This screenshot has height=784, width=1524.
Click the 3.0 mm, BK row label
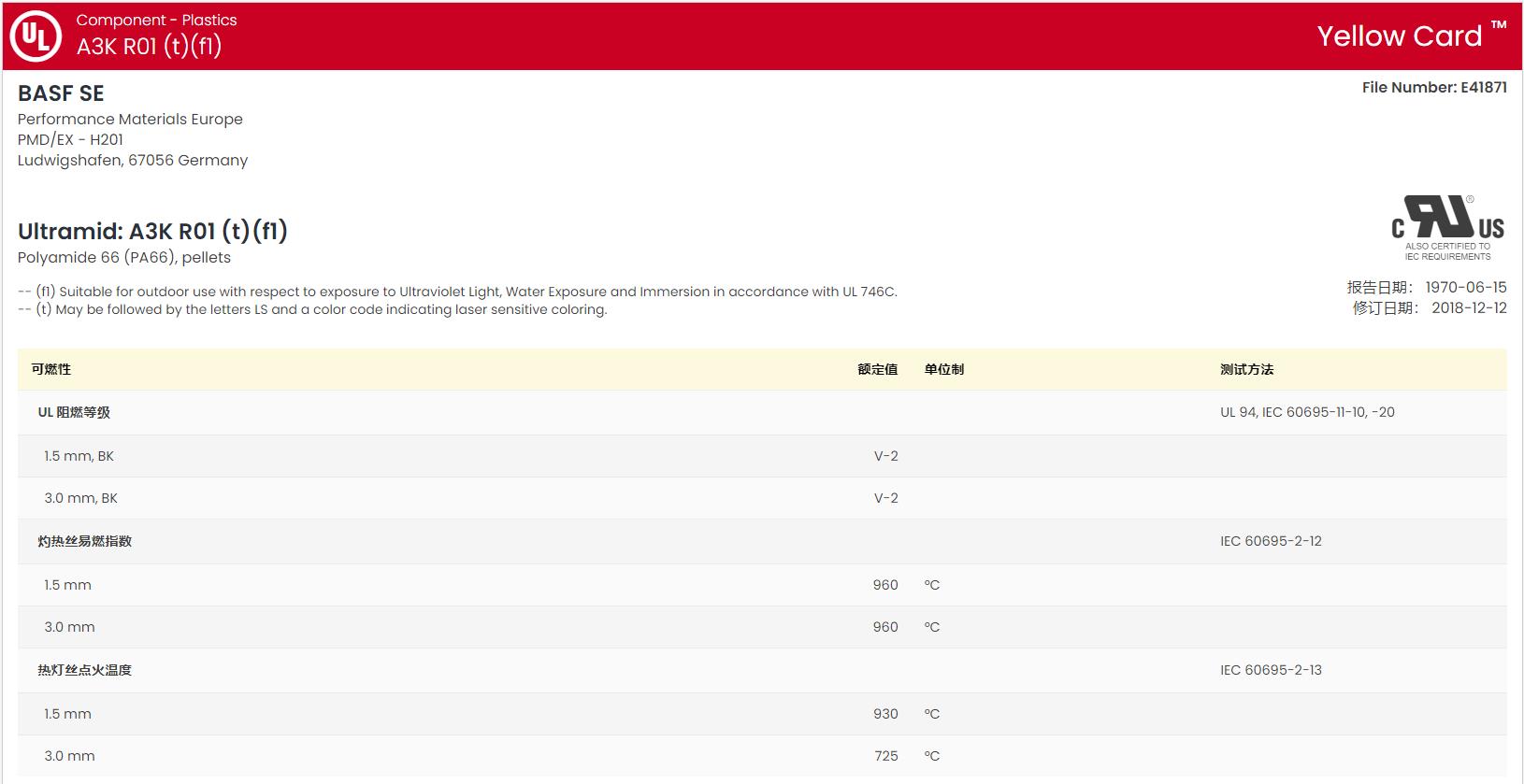[80, 498]
